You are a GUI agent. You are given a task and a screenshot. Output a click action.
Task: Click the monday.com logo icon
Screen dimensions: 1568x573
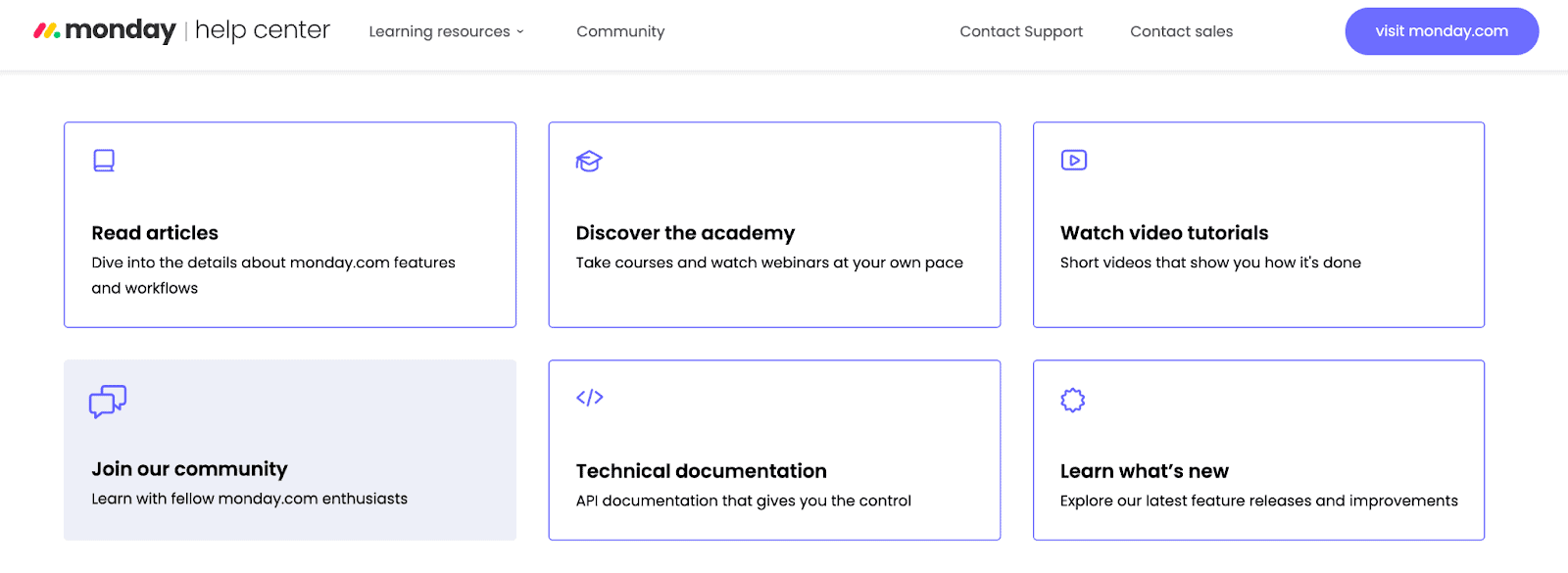(47, 31)
